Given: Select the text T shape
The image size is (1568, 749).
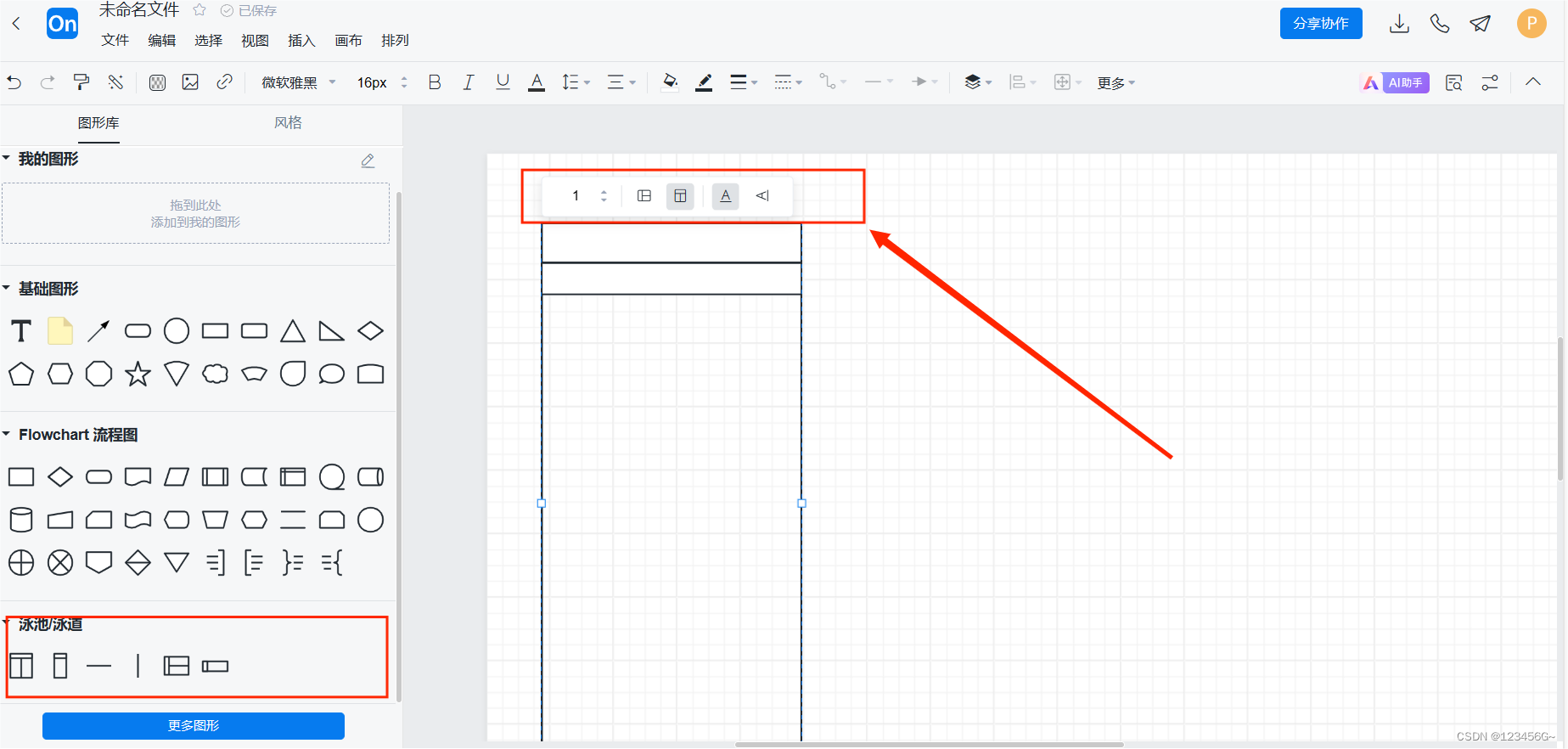Looking at the screenshot, I should pyautogui.click(x=21, y=331).
